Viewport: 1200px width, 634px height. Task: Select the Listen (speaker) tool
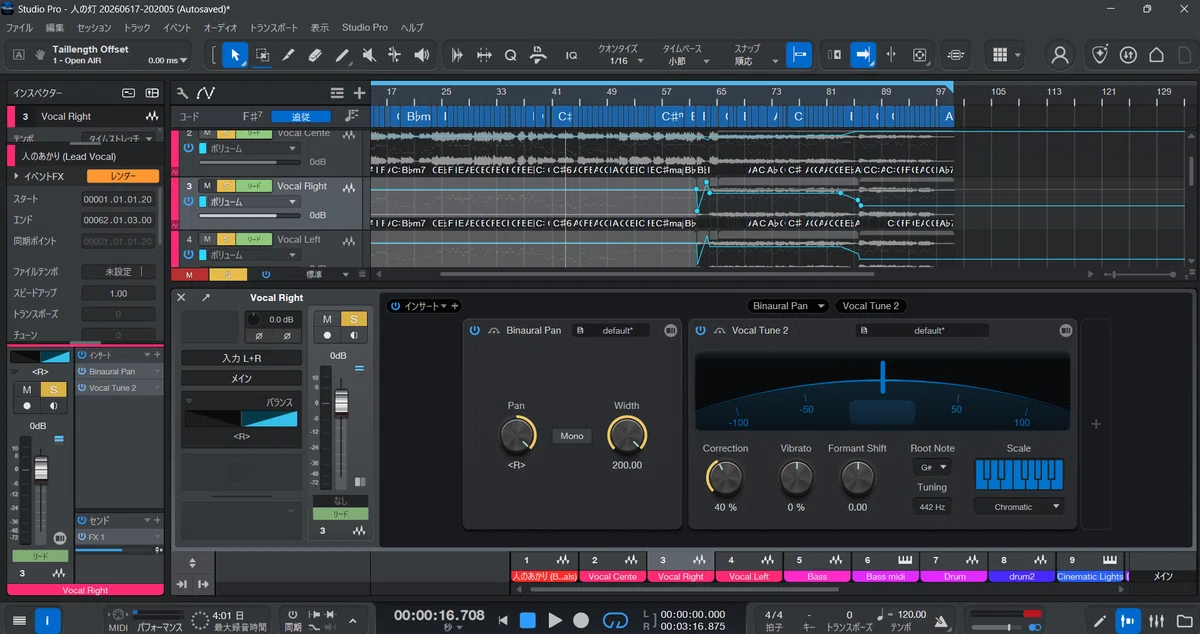coord(422,55)
